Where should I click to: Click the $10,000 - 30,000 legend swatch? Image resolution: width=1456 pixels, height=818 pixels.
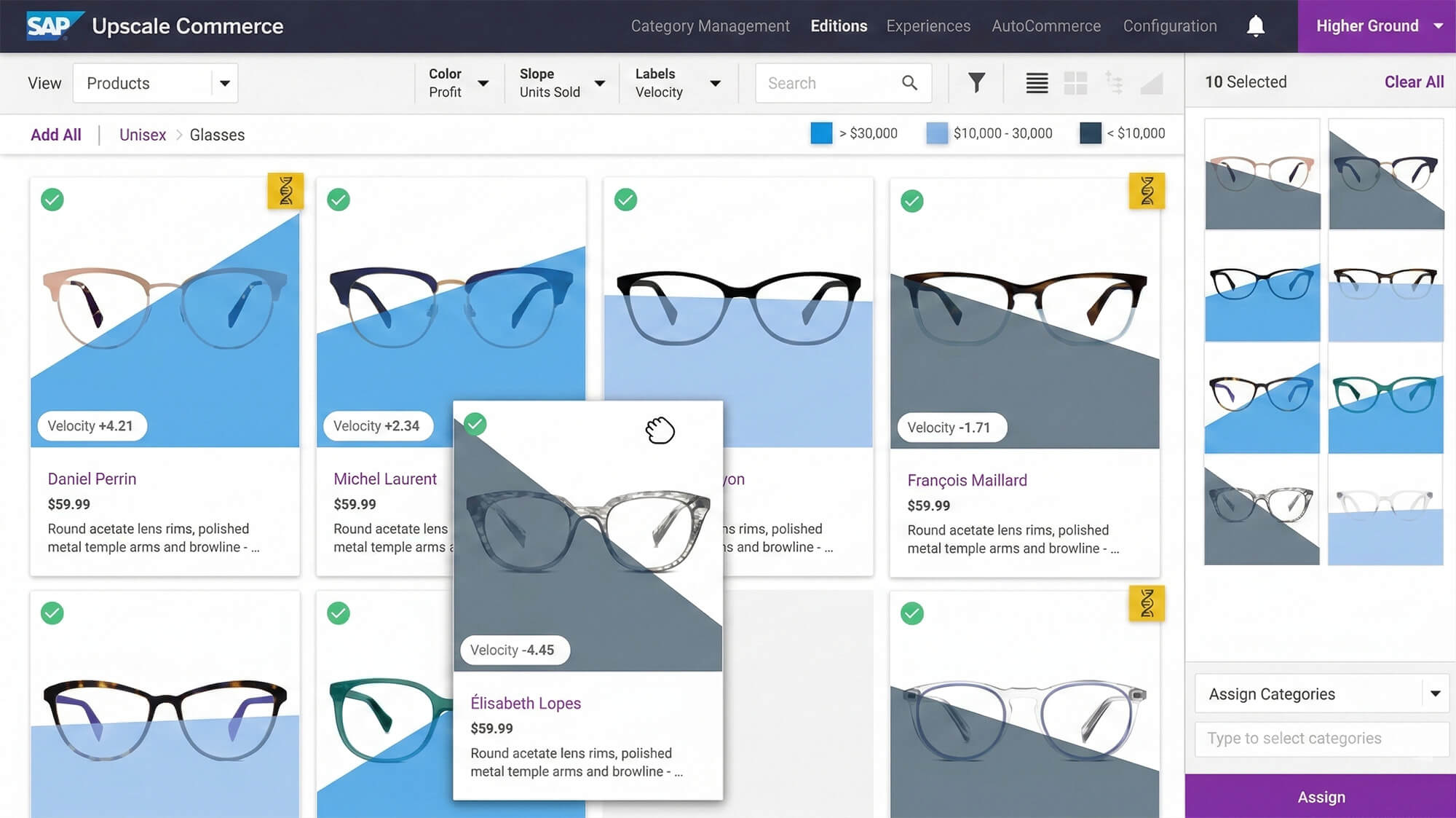pyautogui.click(x=937, y=133)
